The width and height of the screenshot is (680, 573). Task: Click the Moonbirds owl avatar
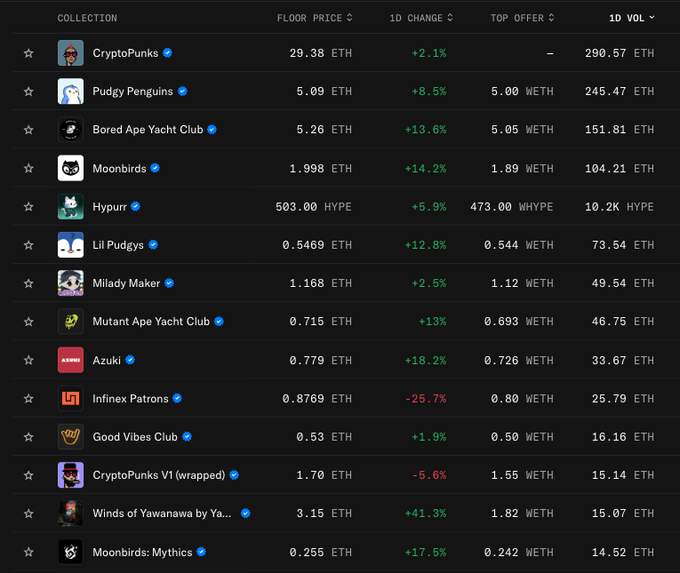70,168
